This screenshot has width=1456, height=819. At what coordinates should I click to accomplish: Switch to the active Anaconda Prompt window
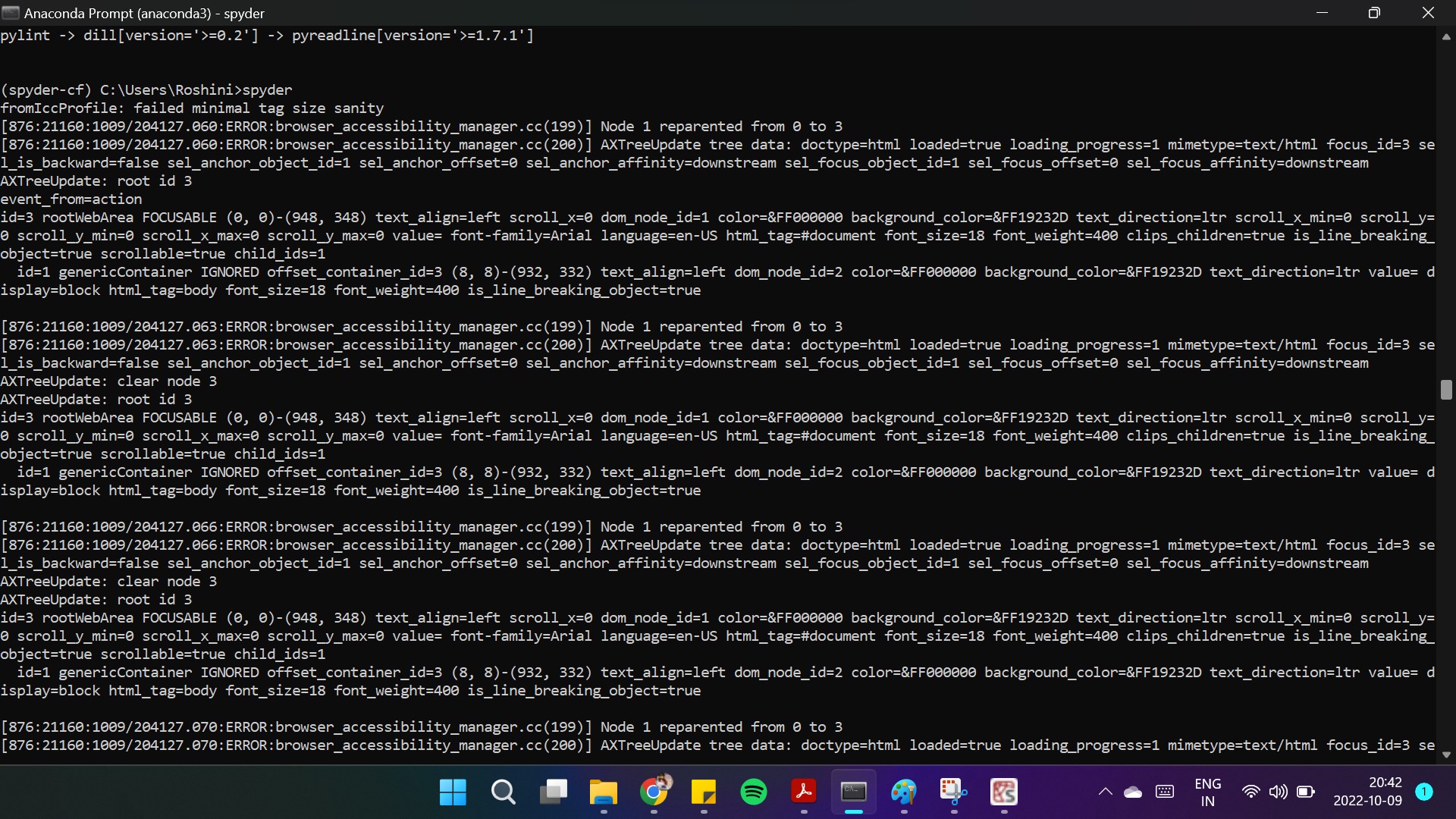[x=853, y=792]
